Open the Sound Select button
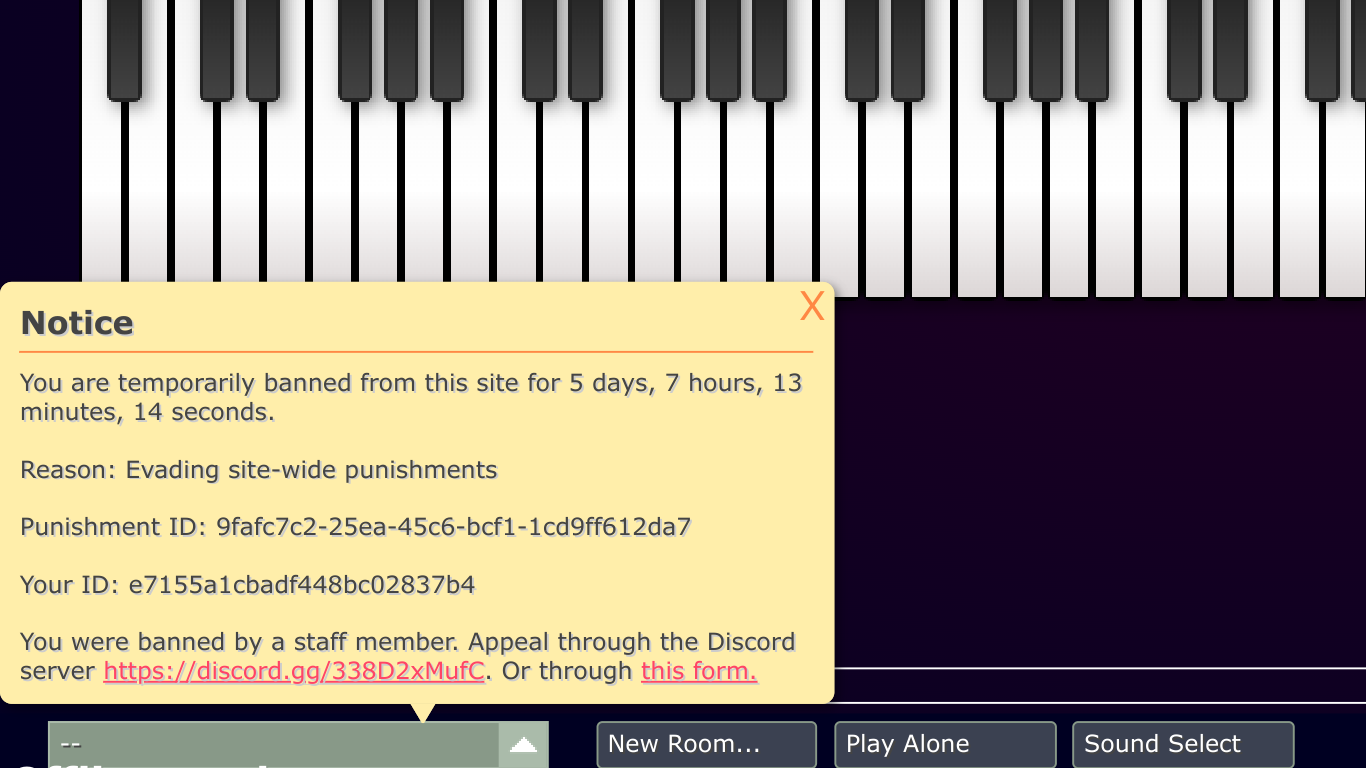This screenshot has height=768, width=1366. click(x=1183, y=744)
